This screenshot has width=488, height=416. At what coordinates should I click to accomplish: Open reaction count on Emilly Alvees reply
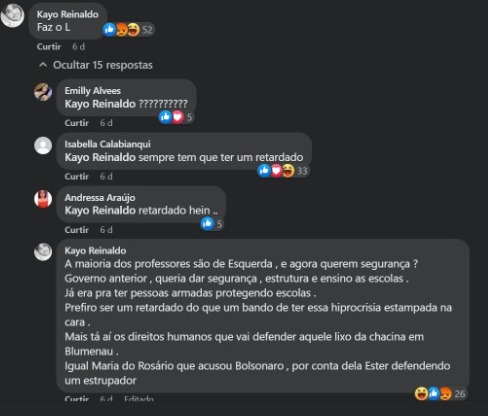point(176,117)
